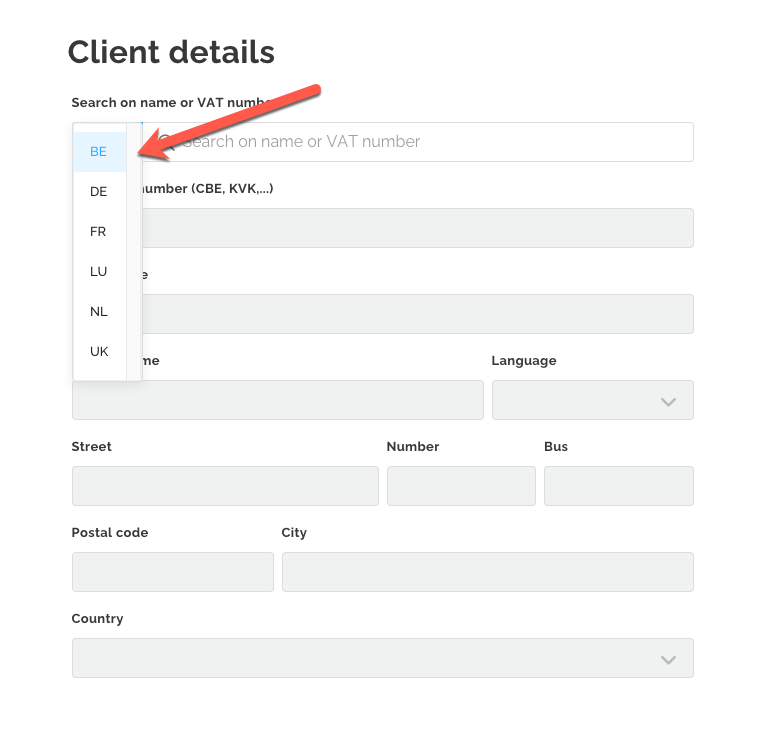
Task: Click the search magnifier icon
Action: pos(167,142)
